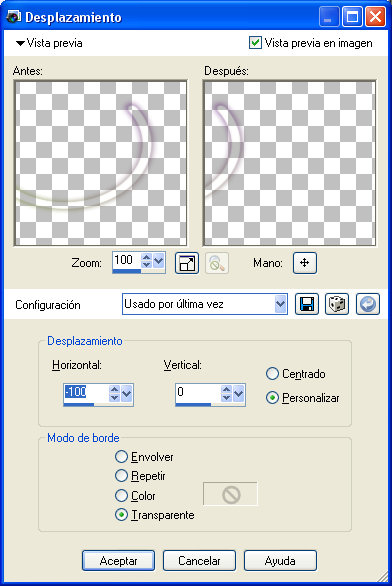Open help with the Ayuda button
Image resolution: width=392 pixels, height=586 pixels.
(x=280, y=561)
